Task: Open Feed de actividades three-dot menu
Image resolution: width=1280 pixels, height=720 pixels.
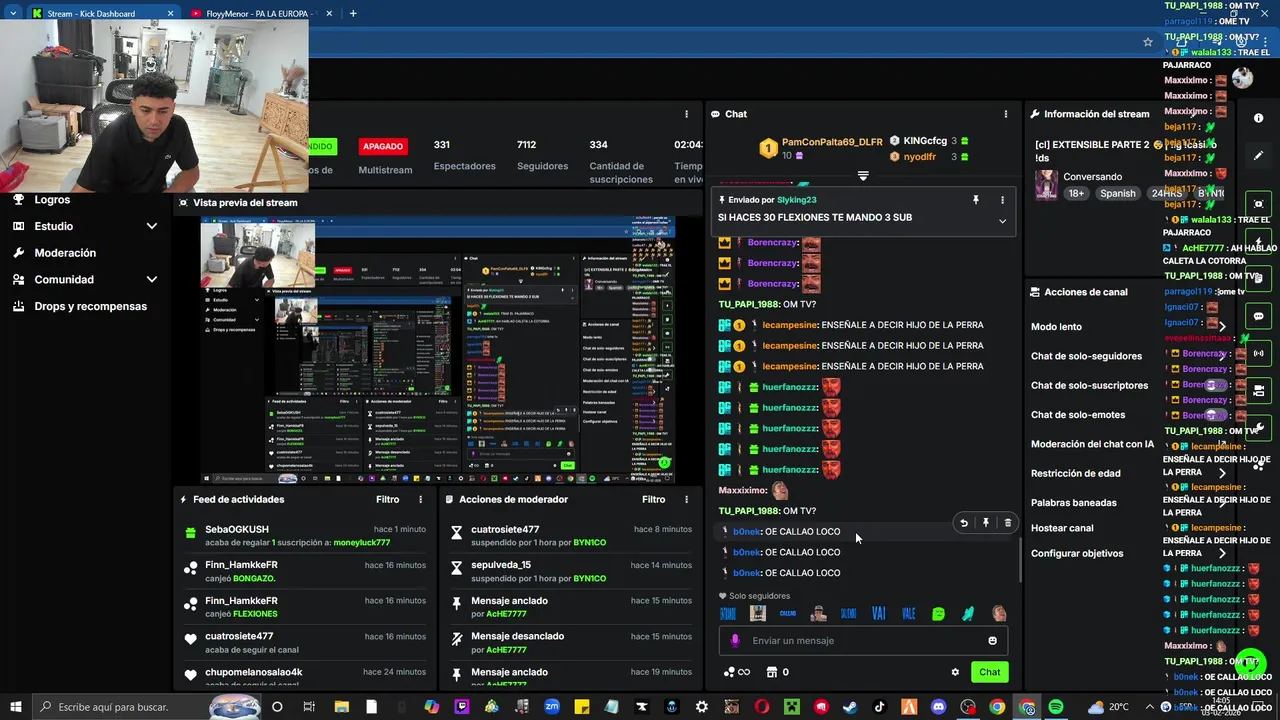Action: pos(420,499)
